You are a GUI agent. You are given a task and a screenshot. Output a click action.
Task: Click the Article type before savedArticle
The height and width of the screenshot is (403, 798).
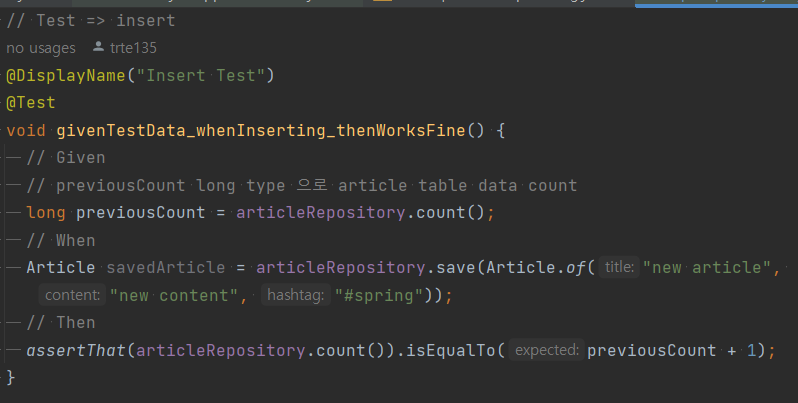(x=61, y=268)
